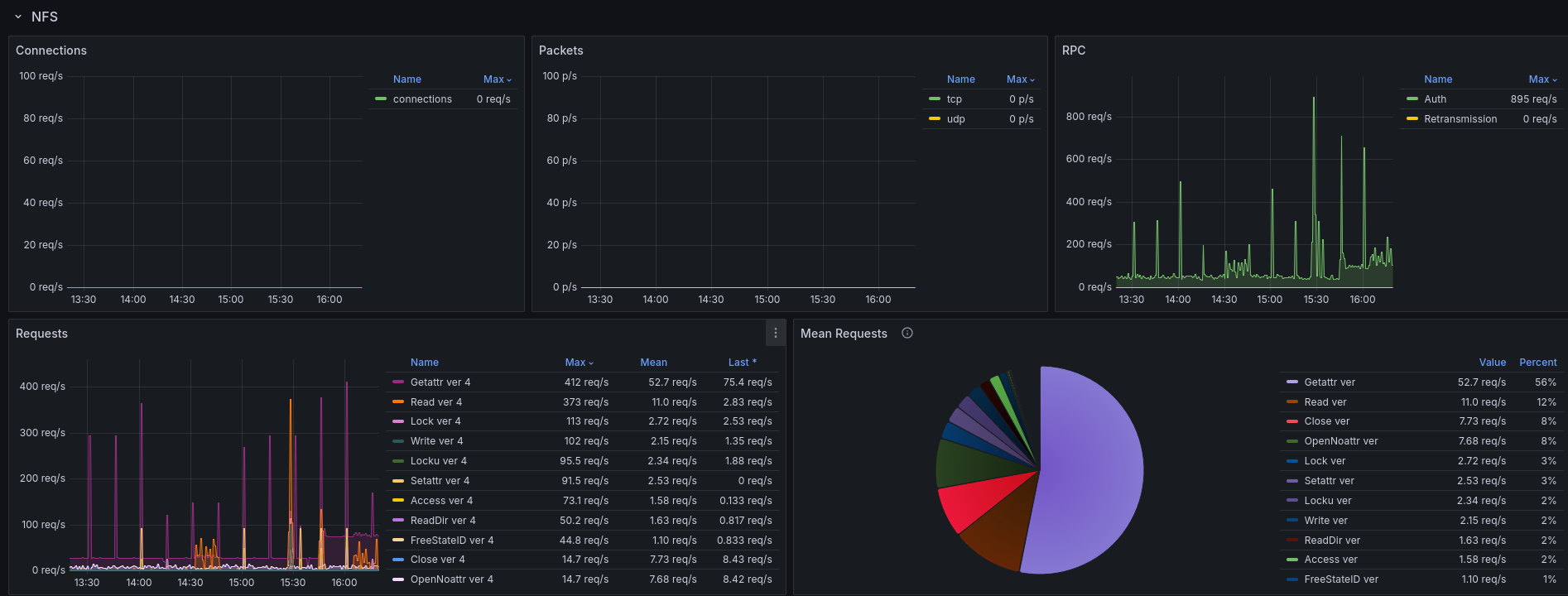The image size is (1568, 596).
Task: Click Name header in Connections legend
Action: (x=407, y=79)
